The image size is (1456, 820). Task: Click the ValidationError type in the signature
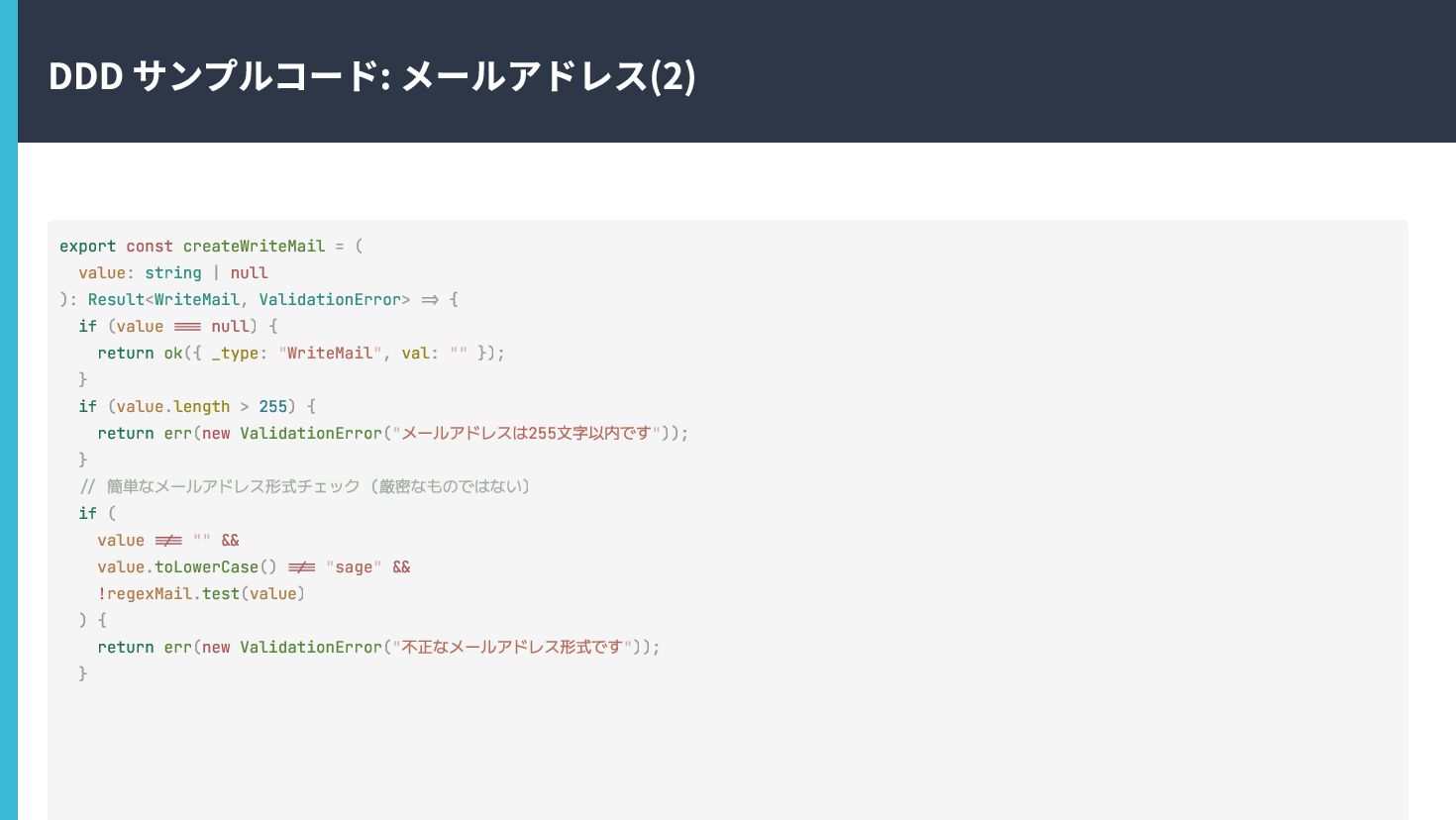tap(330, 299)
